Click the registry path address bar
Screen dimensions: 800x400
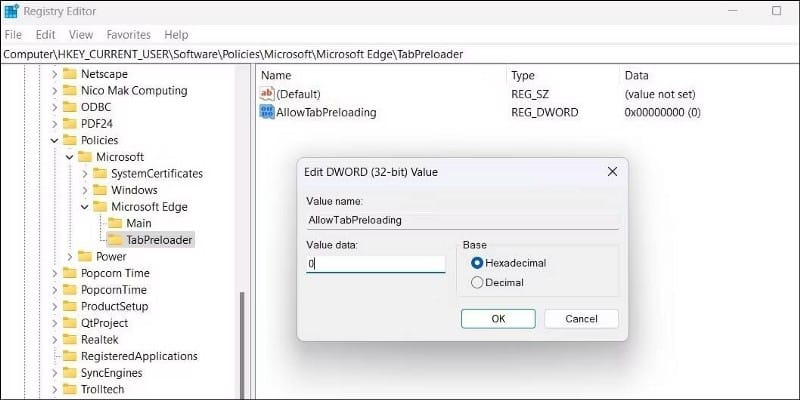pyautogui.click(x=400, y=54)
